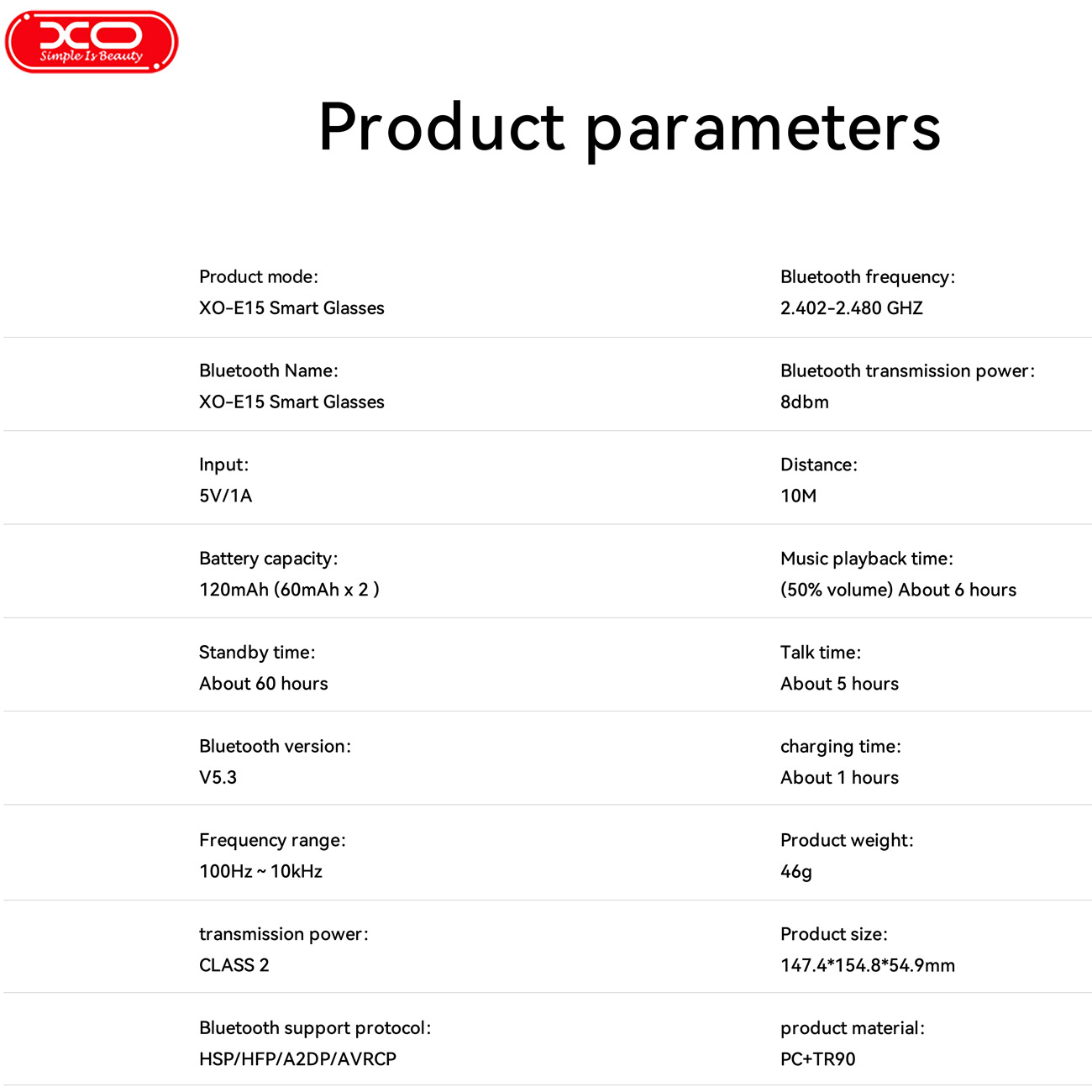The height and width of the screenshot is (1092, 1092).
Task: Click the 8dbm transmission power value
Action: (x=804, y=402)
